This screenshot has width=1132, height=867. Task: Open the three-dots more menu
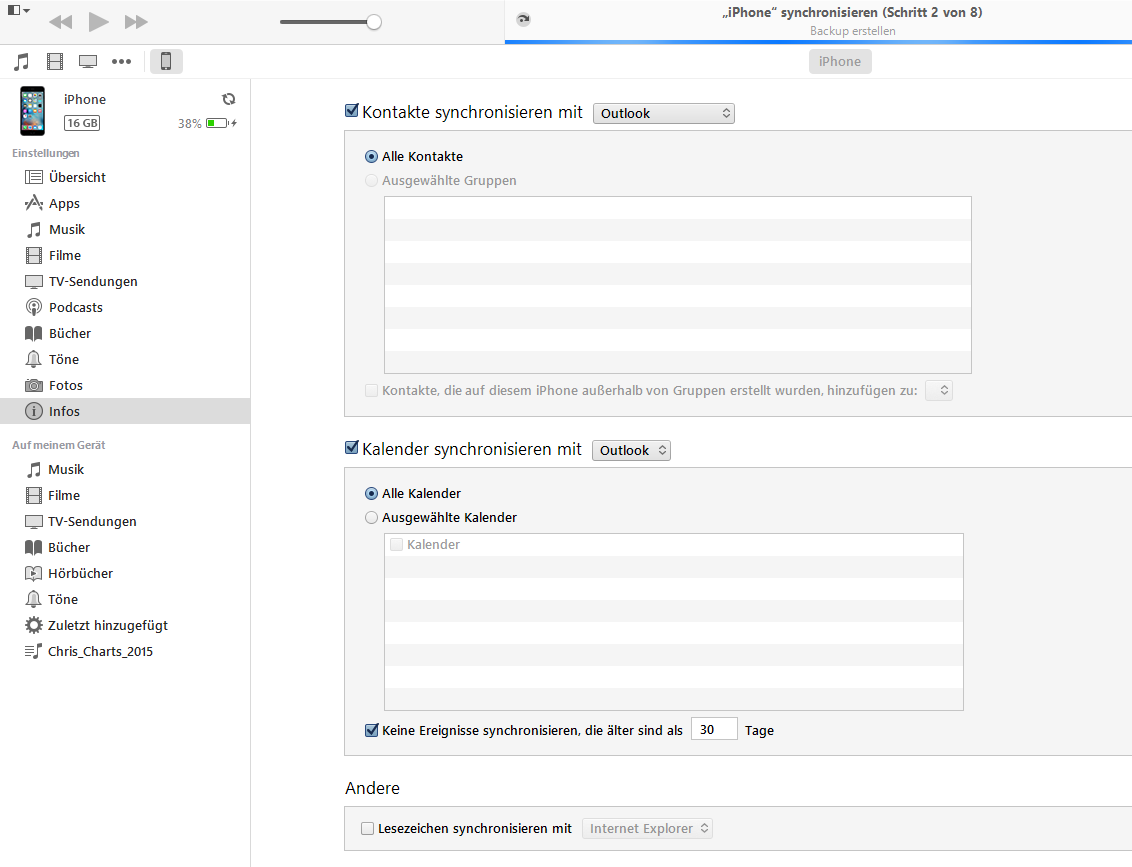point(121,62)
